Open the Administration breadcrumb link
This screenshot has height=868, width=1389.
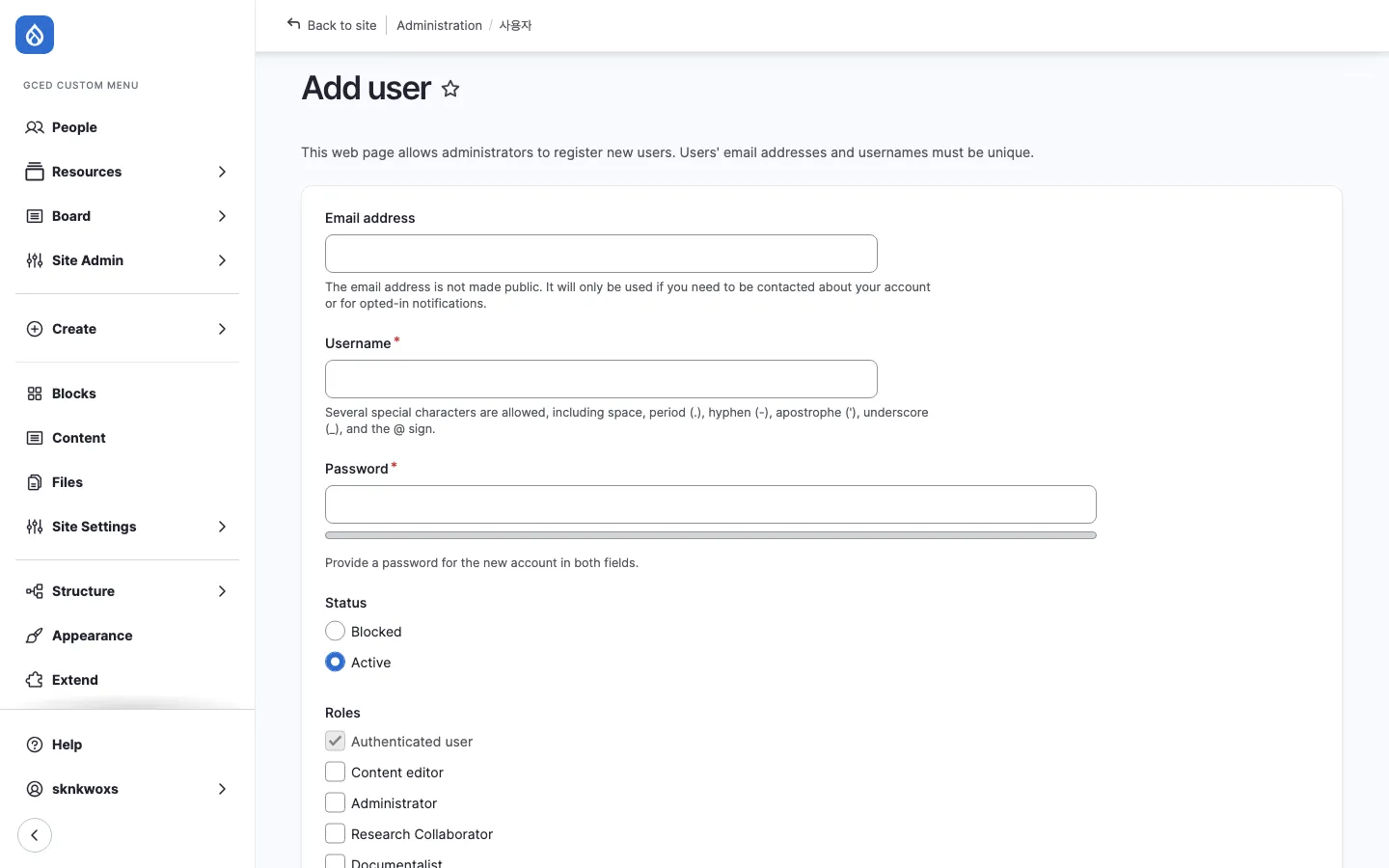439,25
